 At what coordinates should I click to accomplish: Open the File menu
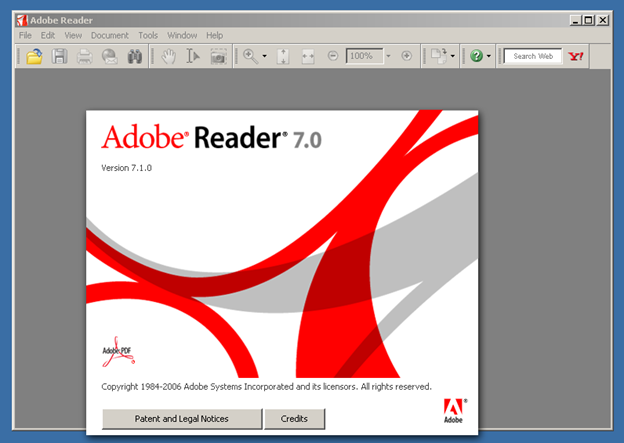[x=26, y=35]
